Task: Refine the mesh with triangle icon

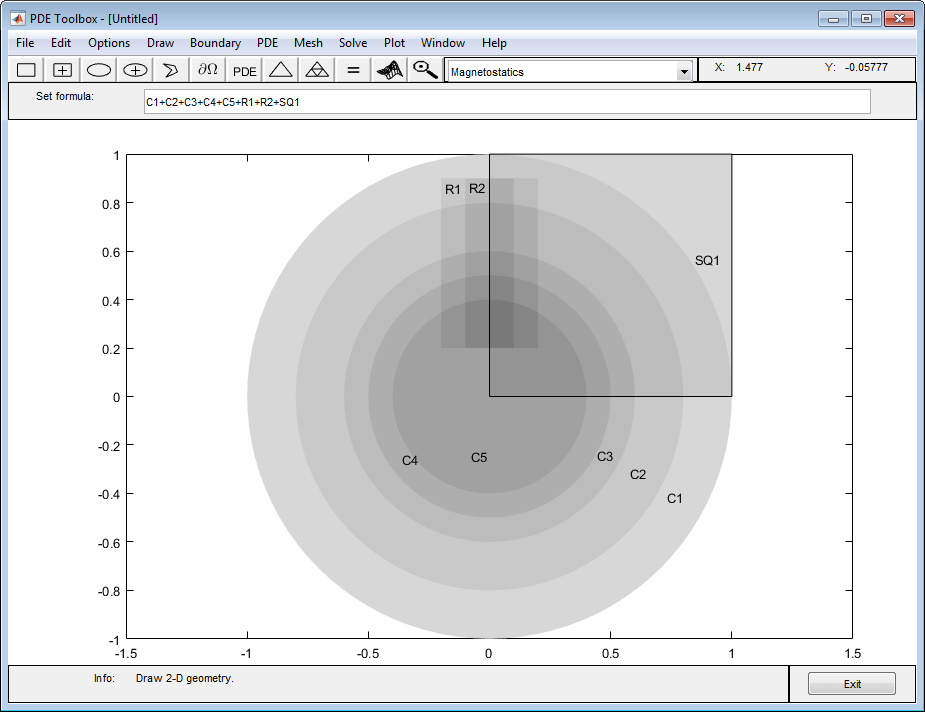Action: (317, 70)
